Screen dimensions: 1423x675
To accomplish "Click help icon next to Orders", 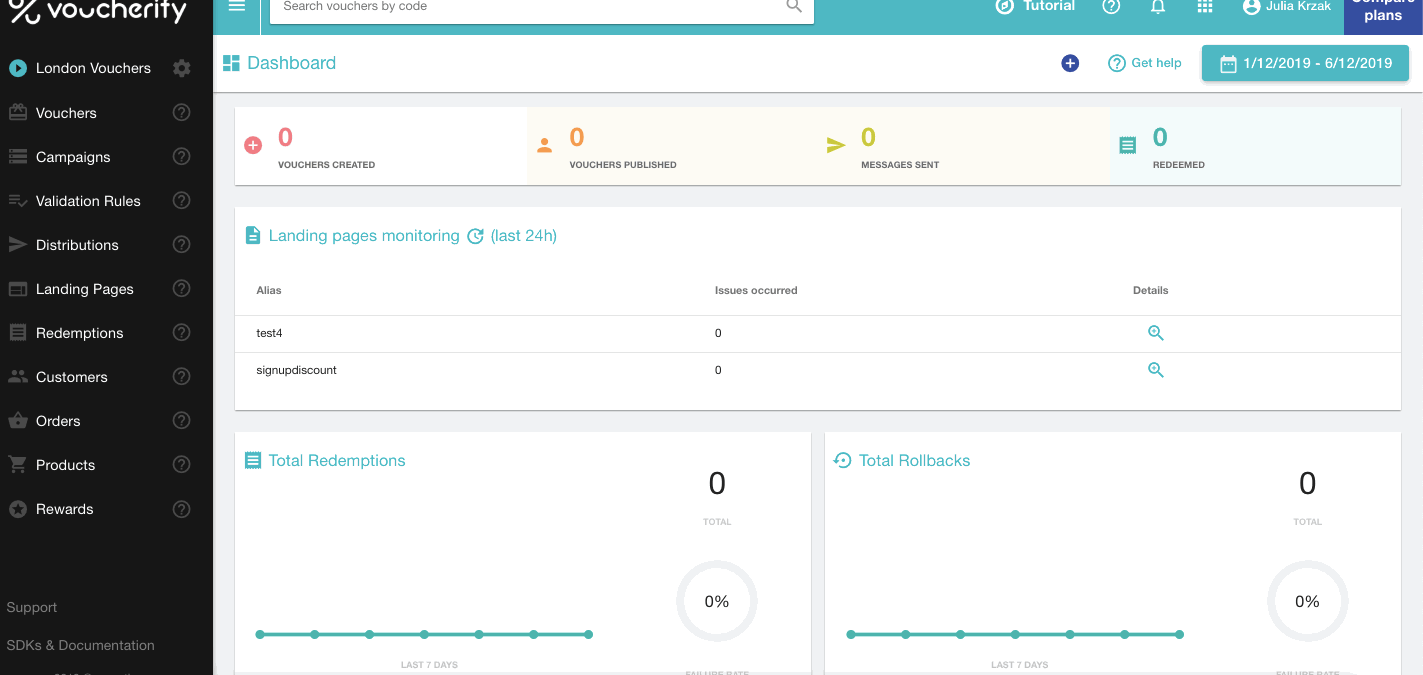I will (x=181, y=420).
